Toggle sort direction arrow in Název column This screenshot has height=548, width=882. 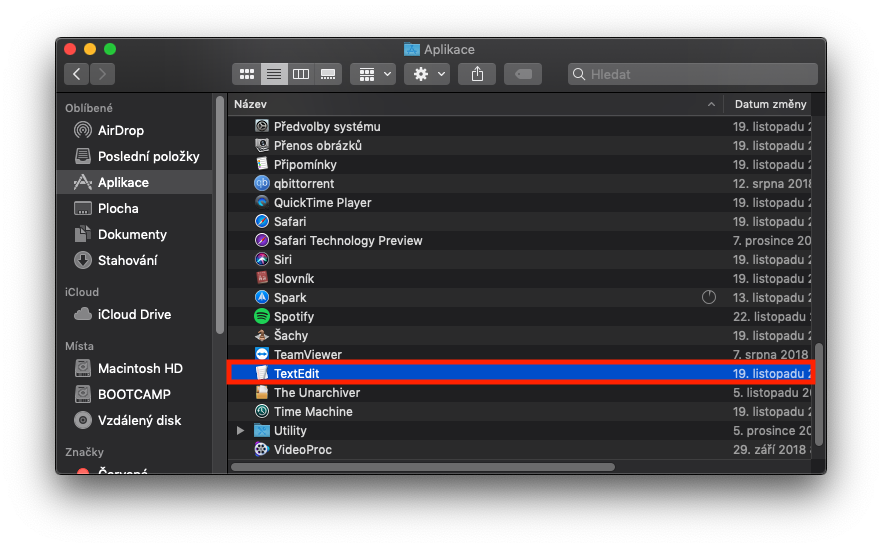(x=711, y=104)
